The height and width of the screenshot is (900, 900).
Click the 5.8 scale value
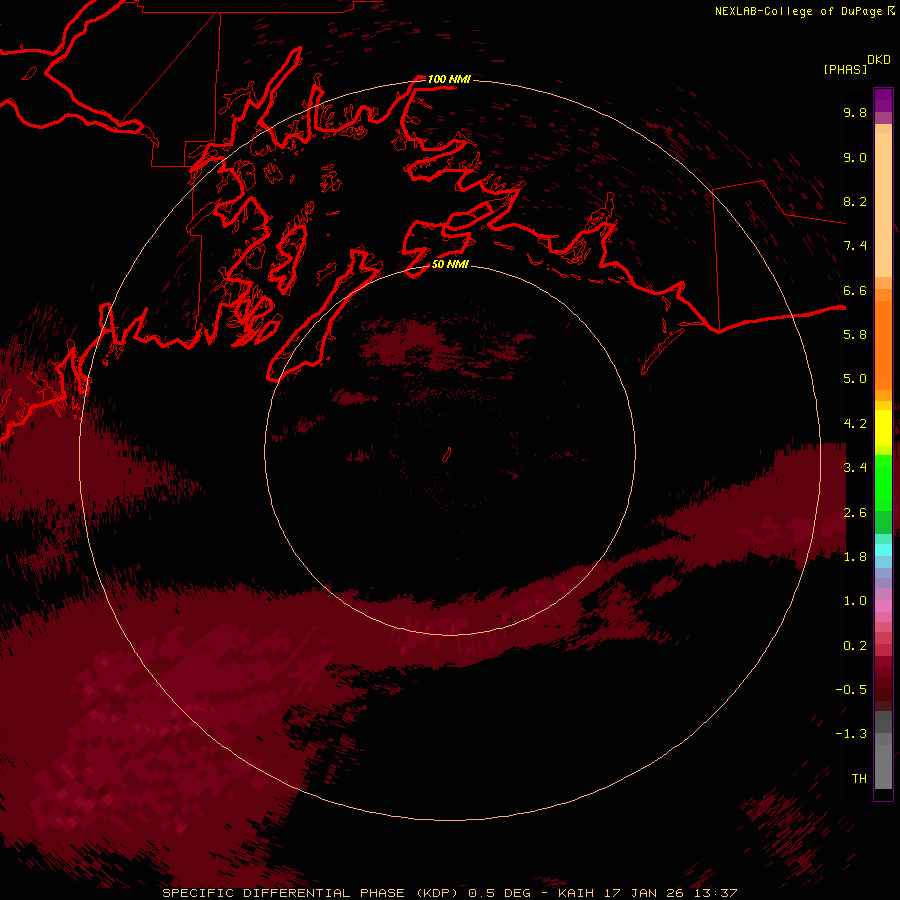click(855, 335)
